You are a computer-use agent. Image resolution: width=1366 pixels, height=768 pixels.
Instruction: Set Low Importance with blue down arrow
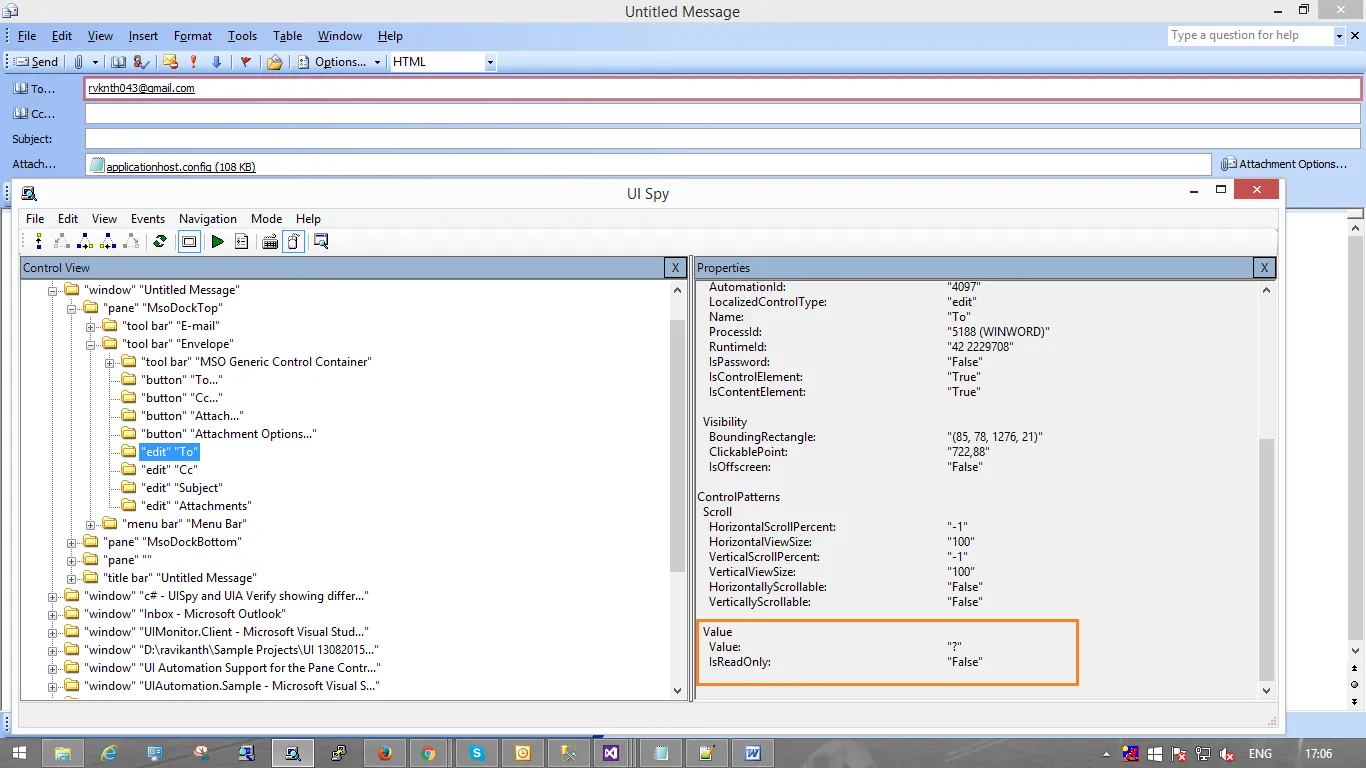click(216, 62)
